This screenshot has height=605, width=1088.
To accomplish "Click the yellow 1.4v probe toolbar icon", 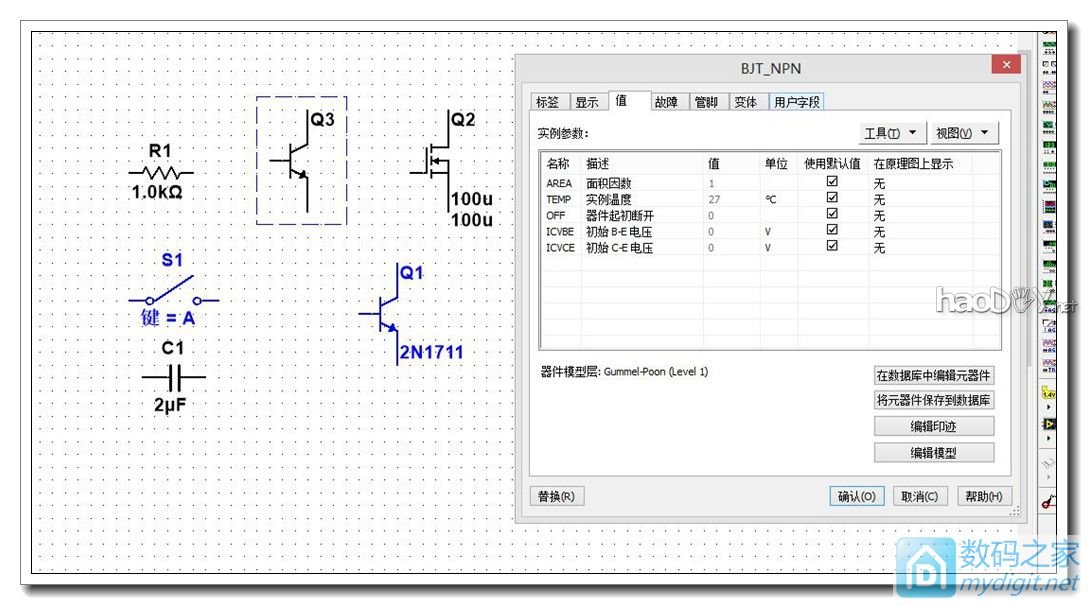I will click(1048, 394).
